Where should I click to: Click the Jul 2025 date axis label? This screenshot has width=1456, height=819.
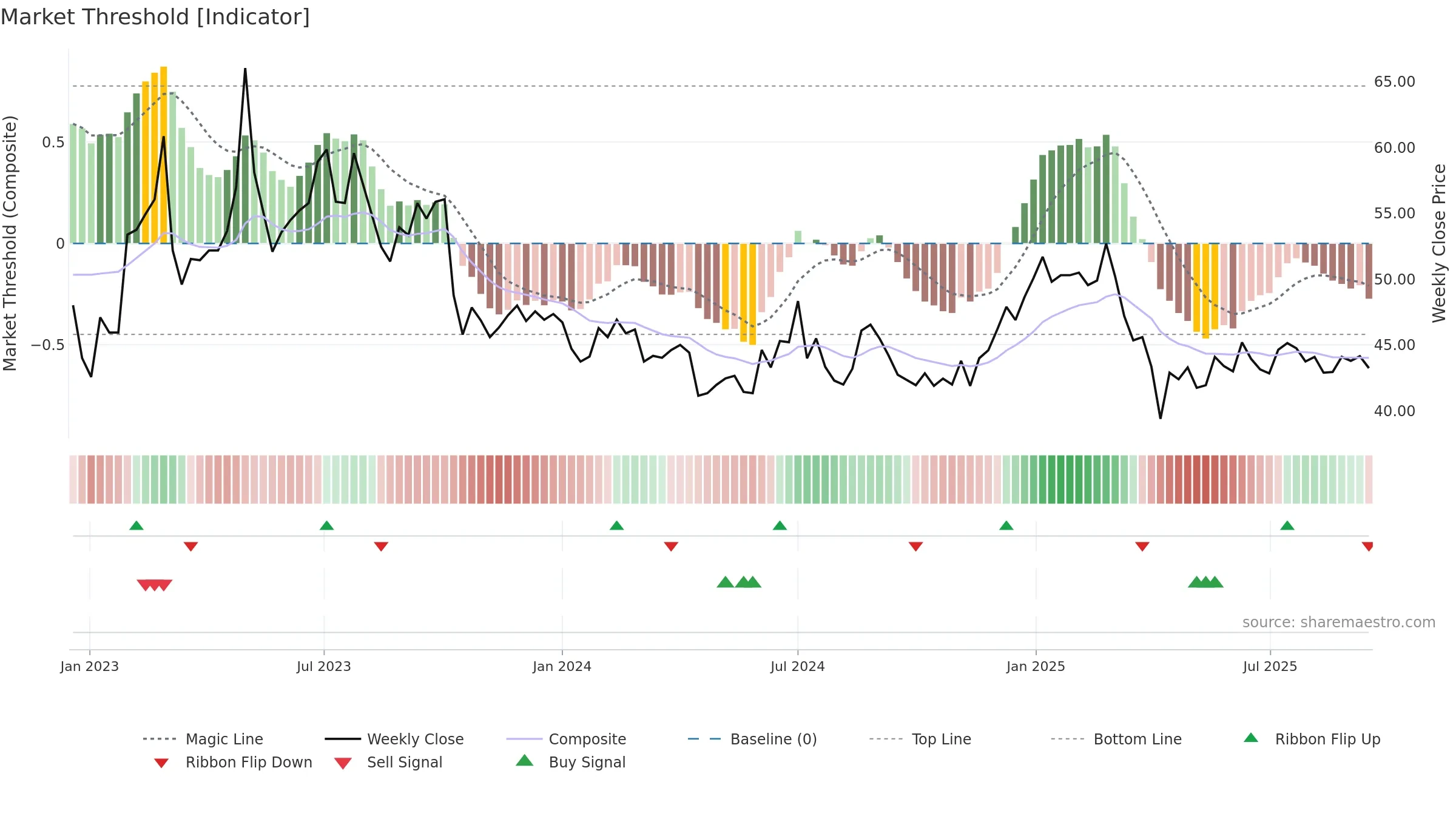coord(1270,667)
